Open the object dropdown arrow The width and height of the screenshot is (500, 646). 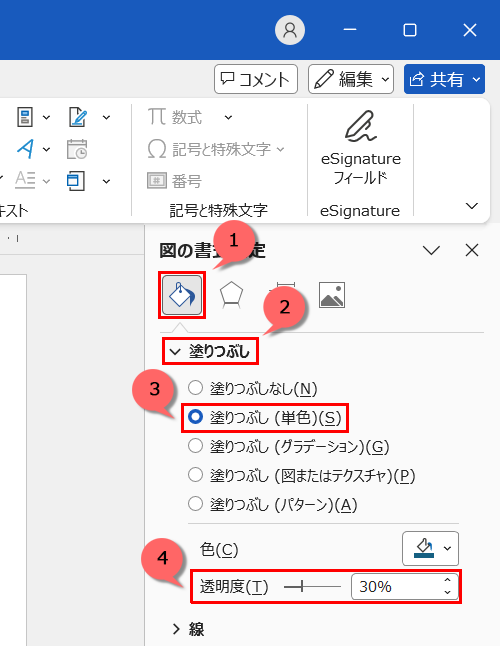[x=106, y=181]
